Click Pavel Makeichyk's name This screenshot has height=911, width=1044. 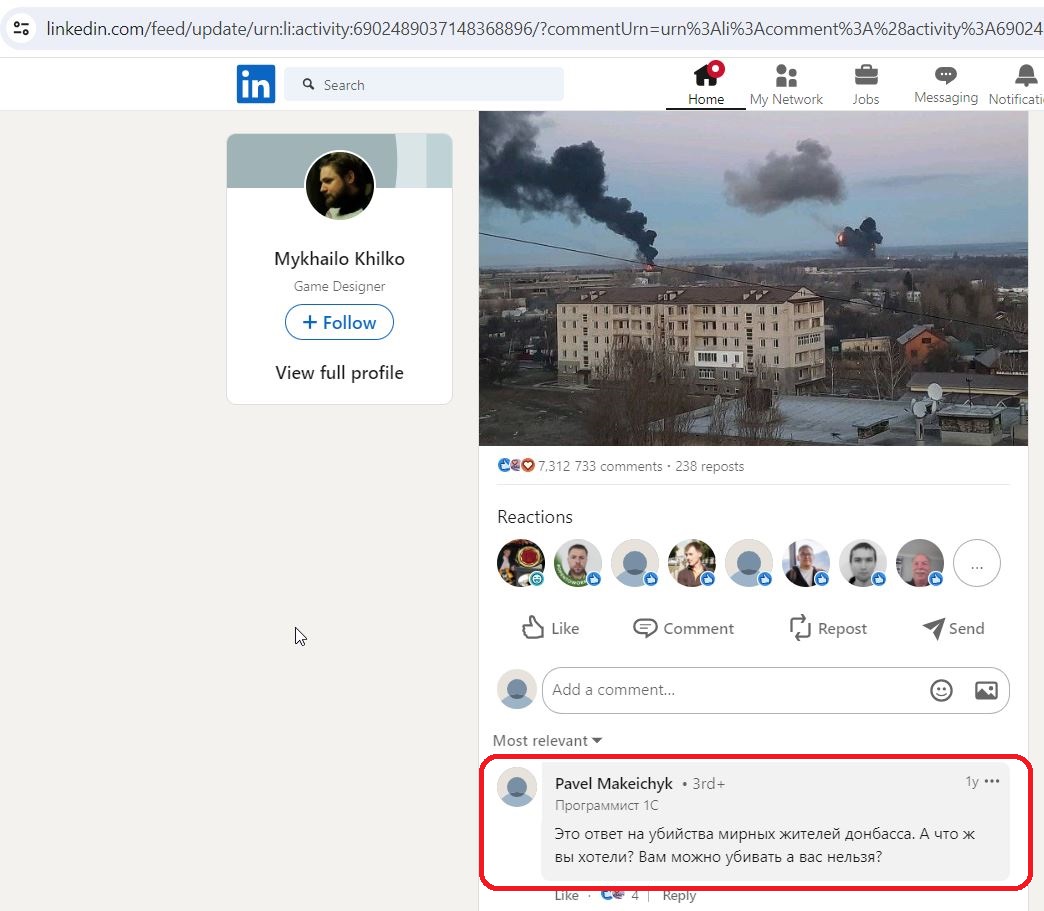point(614,784)
